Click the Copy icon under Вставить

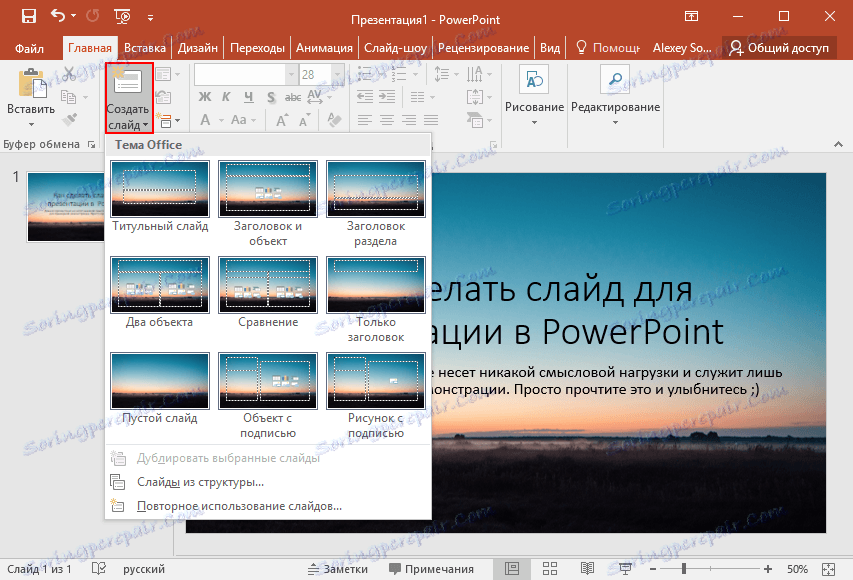click(x=68, y=96)
